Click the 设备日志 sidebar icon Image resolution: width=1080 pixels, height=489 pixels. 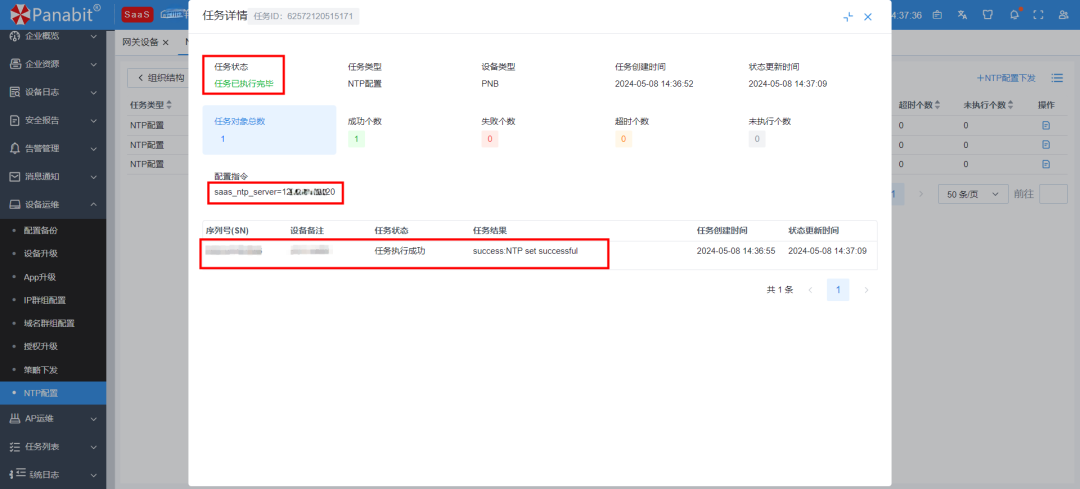(14, 92)
